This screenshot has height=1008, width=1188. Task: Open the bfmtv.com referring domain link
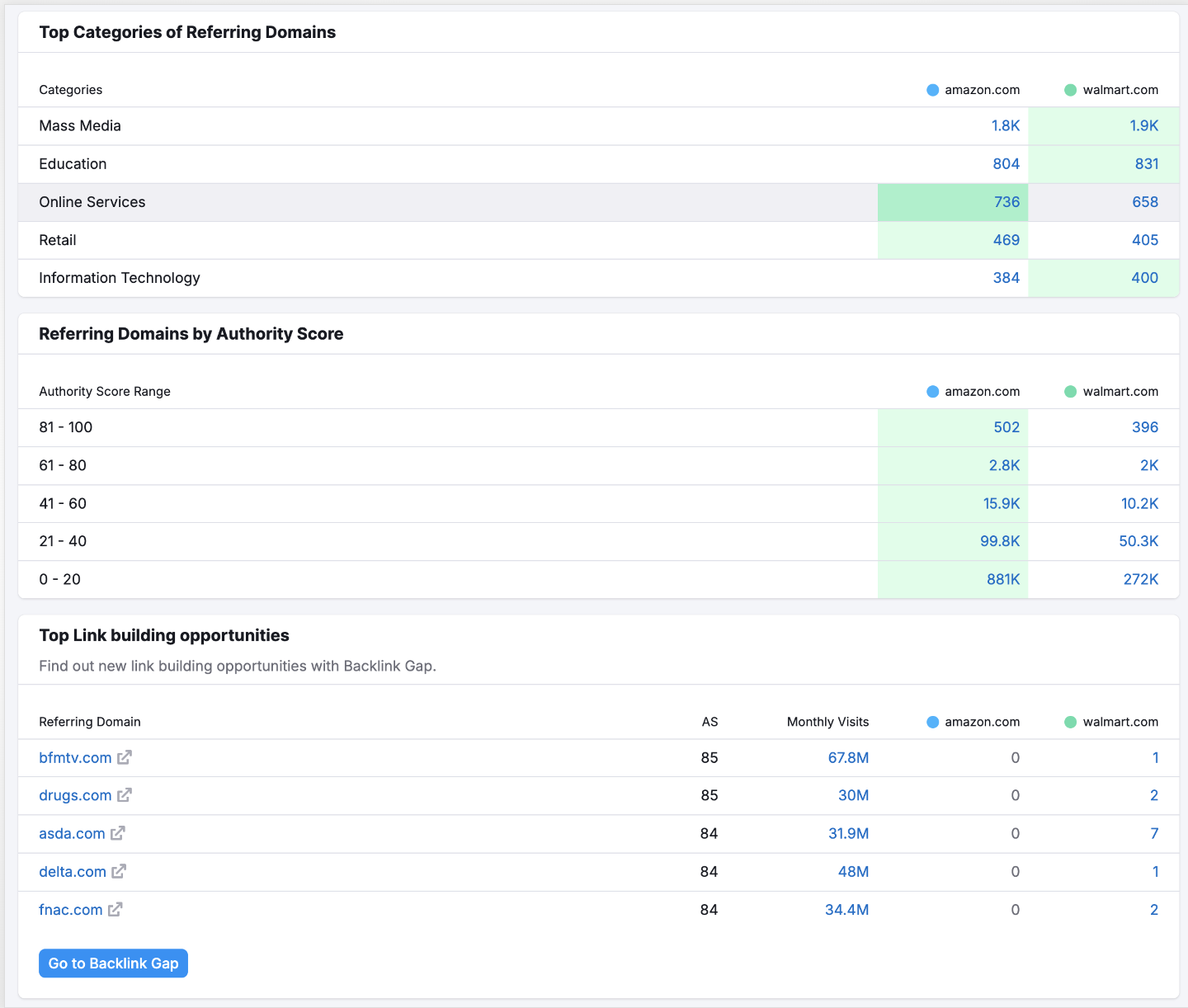point(75,757)
